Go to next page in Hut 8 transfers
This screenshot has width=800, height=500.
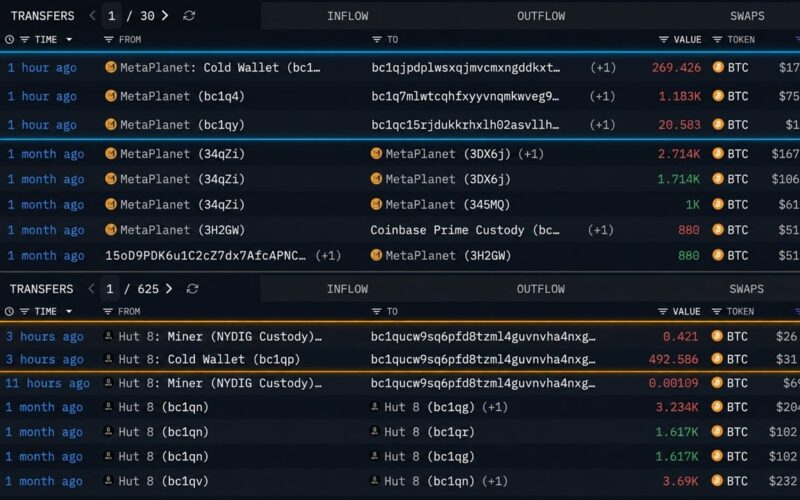click(x=168, y=289)
